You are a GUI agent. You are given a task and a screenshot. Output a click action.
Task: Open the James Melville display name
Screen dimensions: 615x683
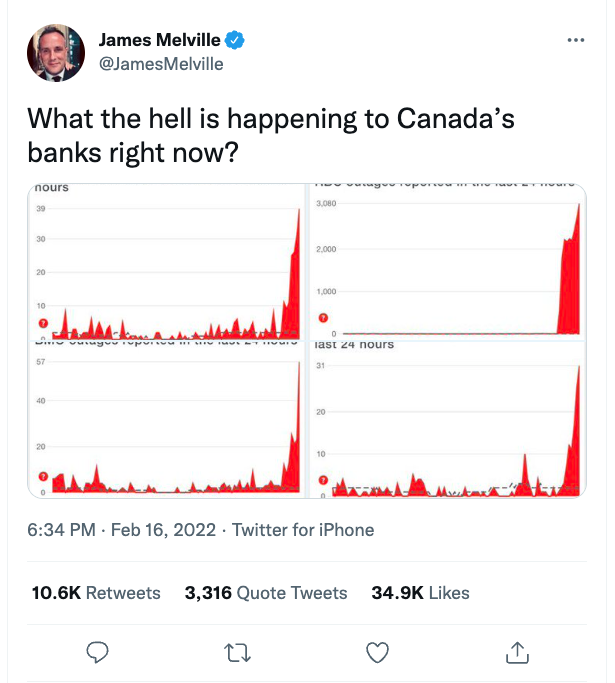tap(159, 41)
